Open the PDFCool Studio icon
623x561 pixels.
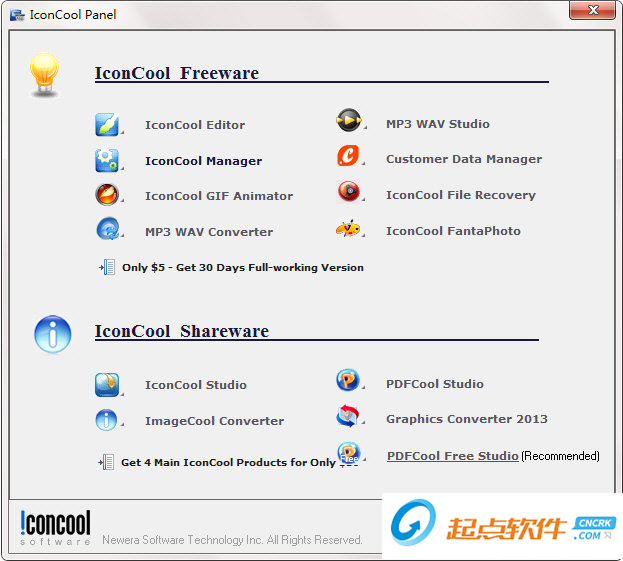[348, 380]
